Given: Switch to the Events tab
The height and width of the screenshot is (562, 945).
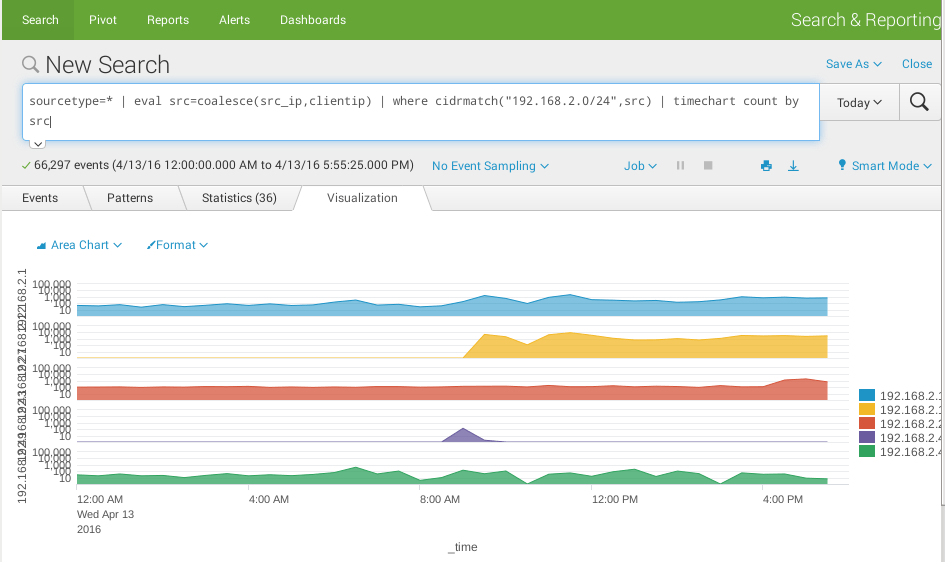Looking at the screenshot, I should [40, 198].
